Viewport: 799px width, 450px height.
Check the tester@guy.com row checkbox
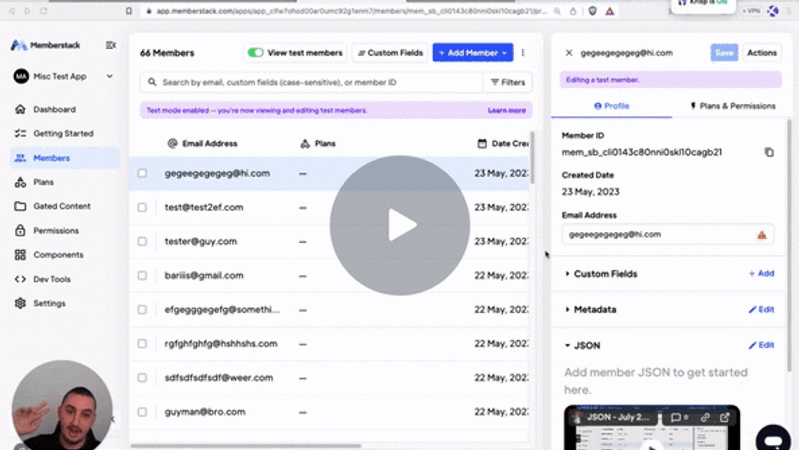coord(142,242)
